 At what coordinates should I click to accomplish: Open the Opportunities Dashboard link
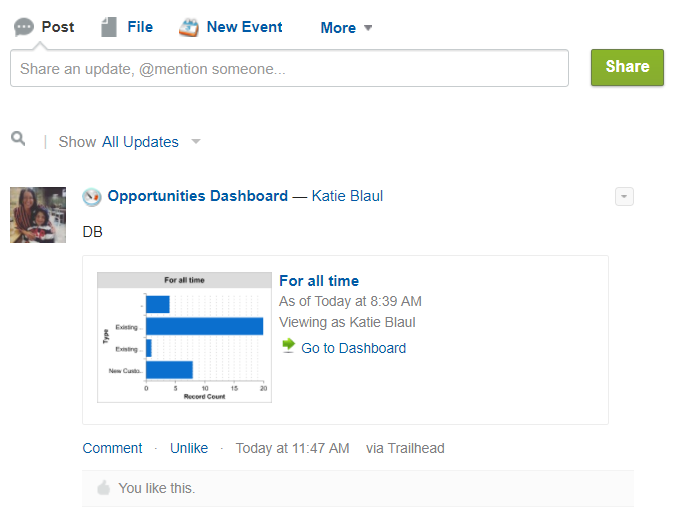click(x=197, y=196)
